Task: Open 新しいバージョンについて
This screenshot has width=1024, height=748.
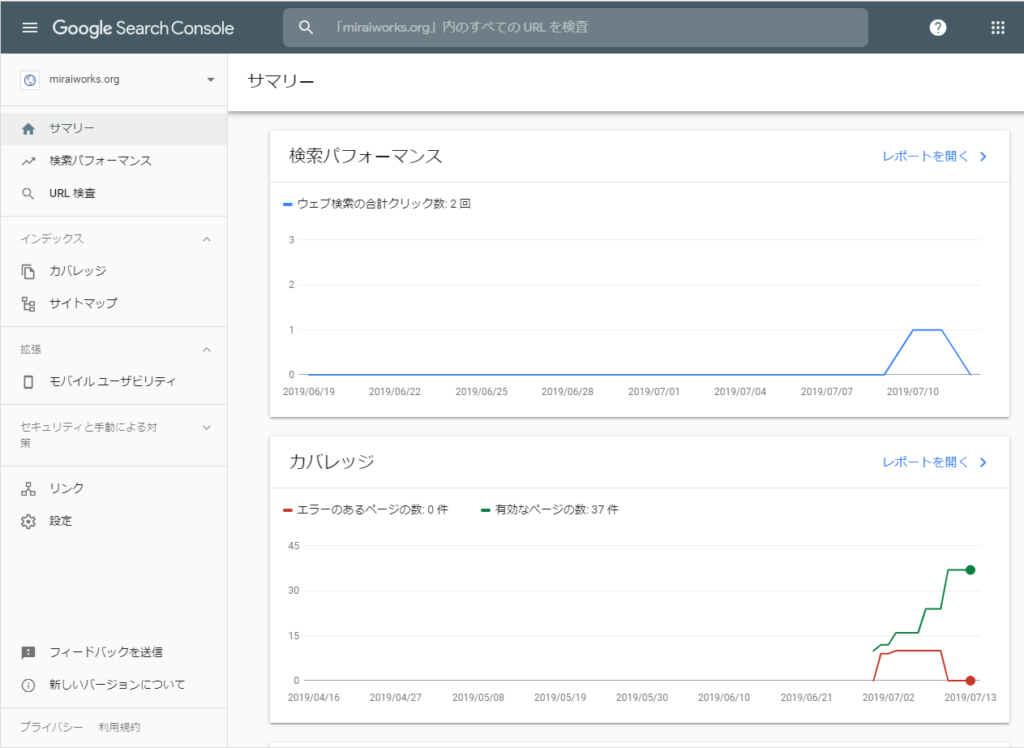Action: (x=114, y=685)
